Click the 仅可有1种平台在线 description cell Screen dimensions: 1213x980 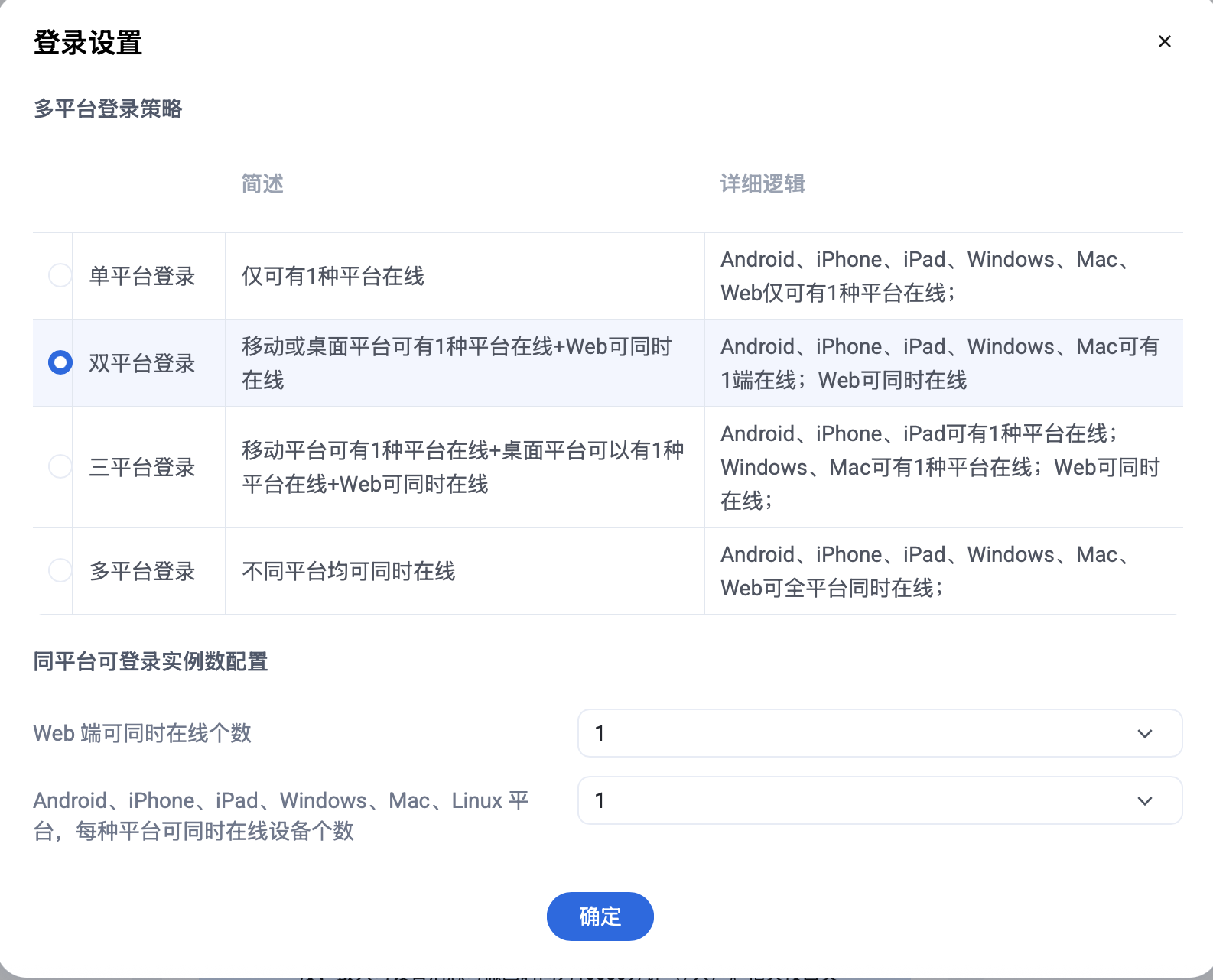pyautogui.click(x=333, y=276)
